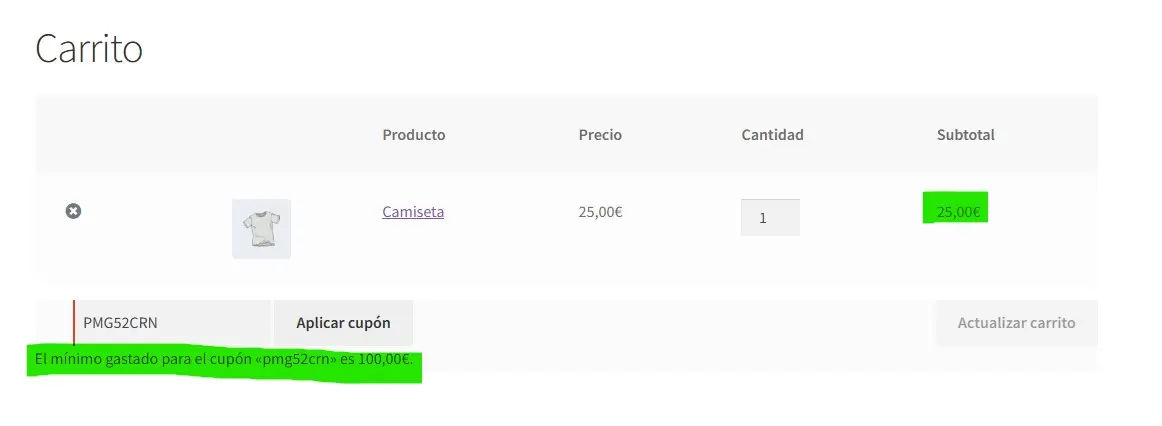The width and height of the screenshot is (1162, 426).
Task: Click the unit price under Precio
Action: click(600, 212)
